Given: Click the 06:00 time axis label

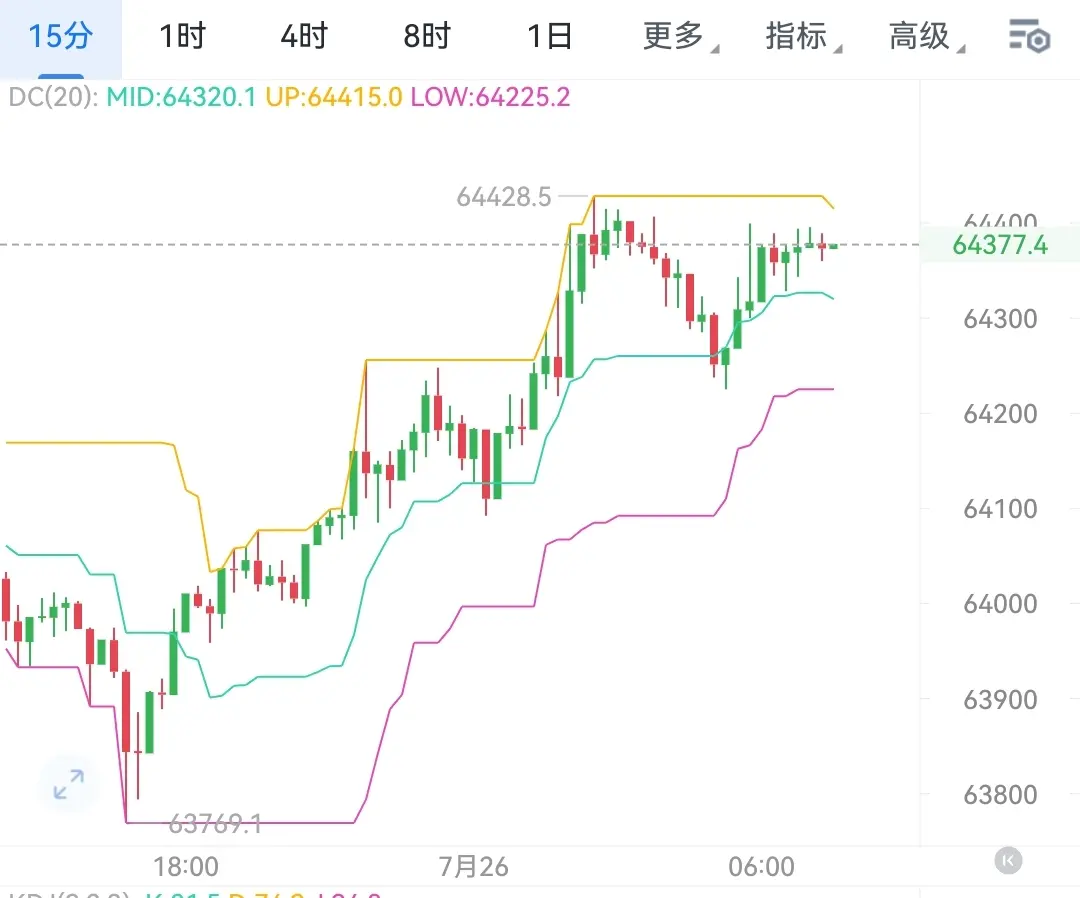Looking at the screenshot, I should coord(761,866).
